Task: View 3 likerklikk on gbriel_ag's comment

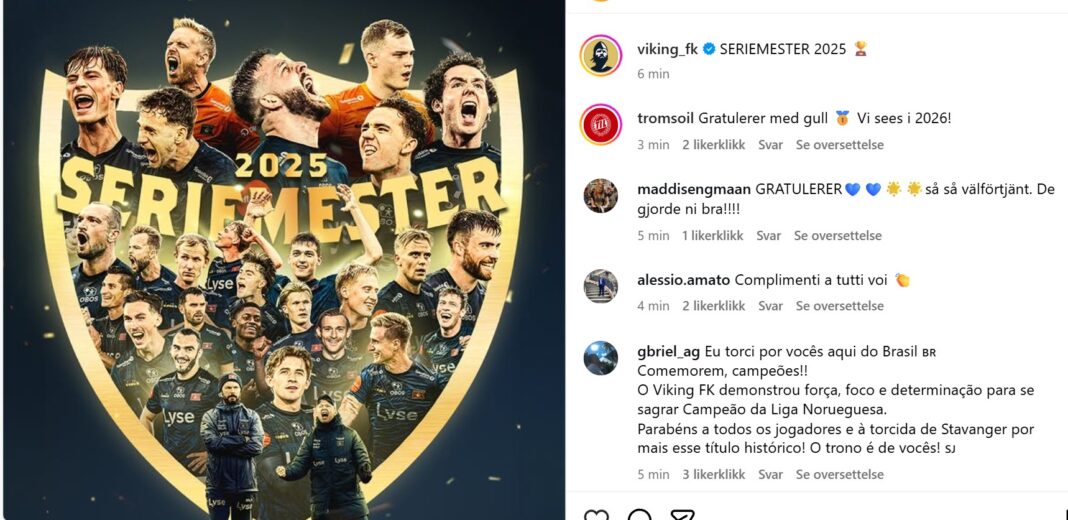Action: coord(713,475)
